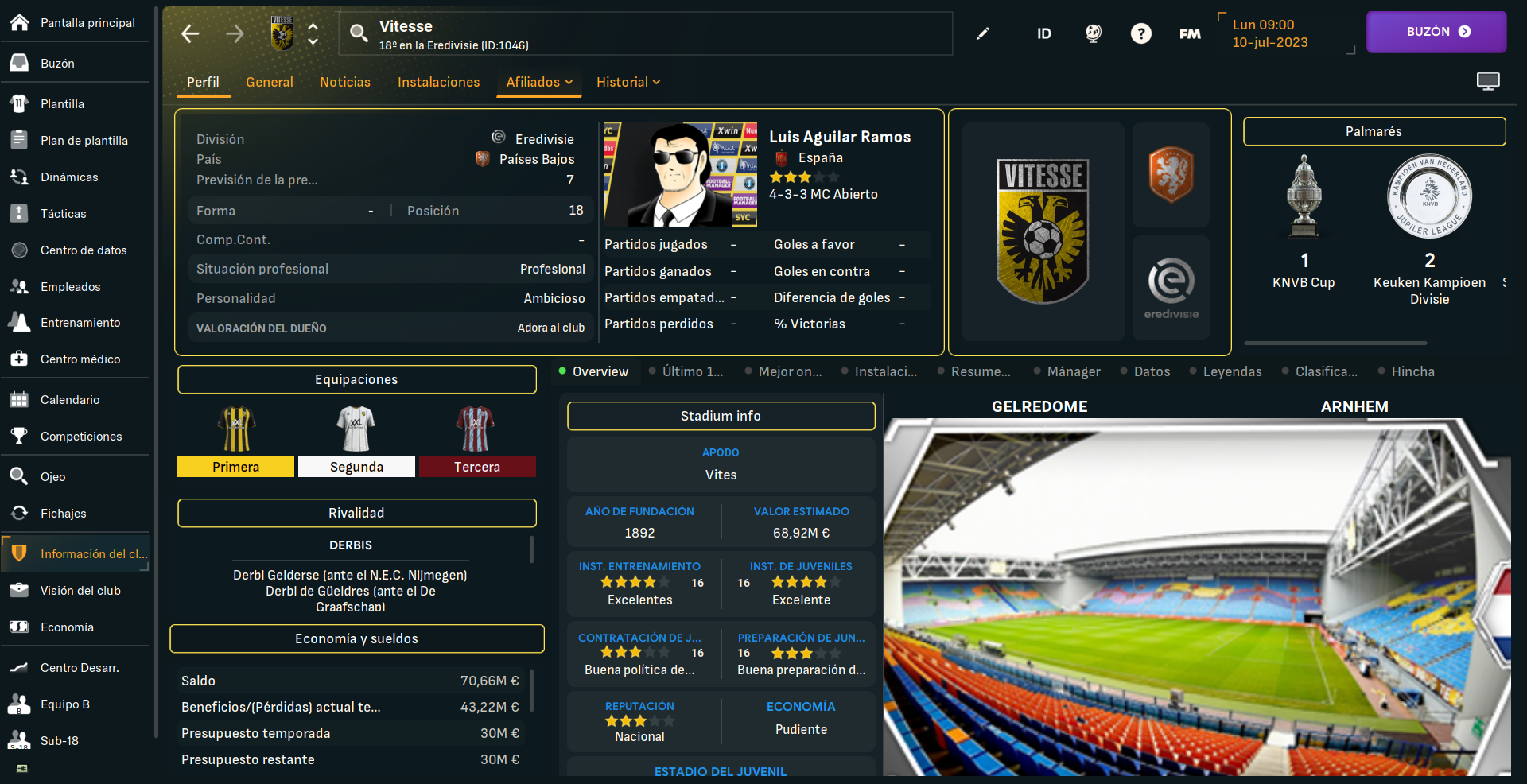The image size is (1527, 784).
Task: Open Entrenamiento cone icon
Action: coord(20,322)
